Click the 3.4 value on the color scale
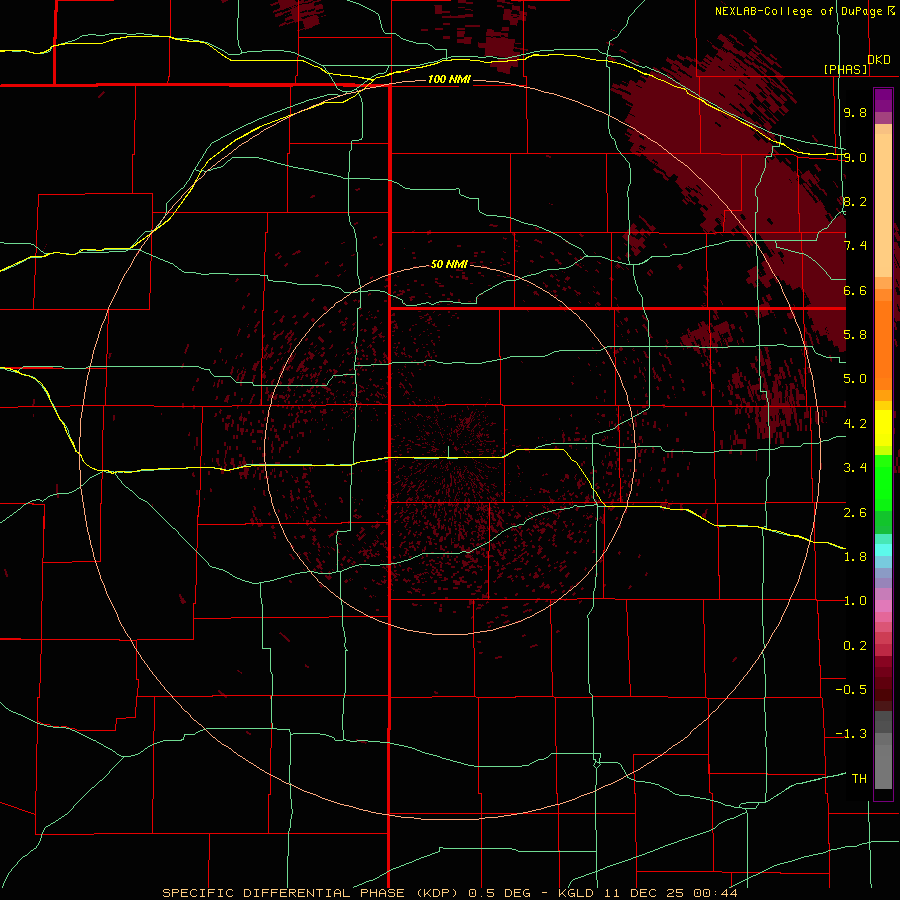 [855, 468]
